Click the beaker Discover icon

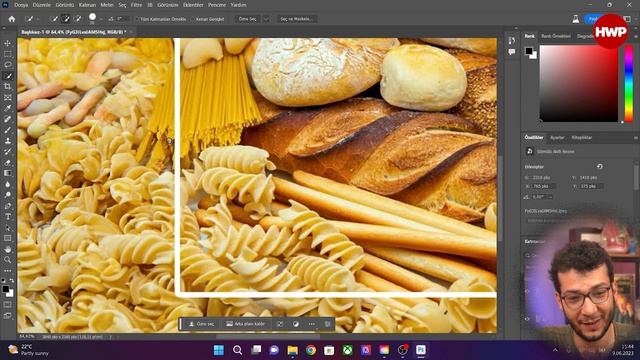pyautogui.click(x=576, y=19)
